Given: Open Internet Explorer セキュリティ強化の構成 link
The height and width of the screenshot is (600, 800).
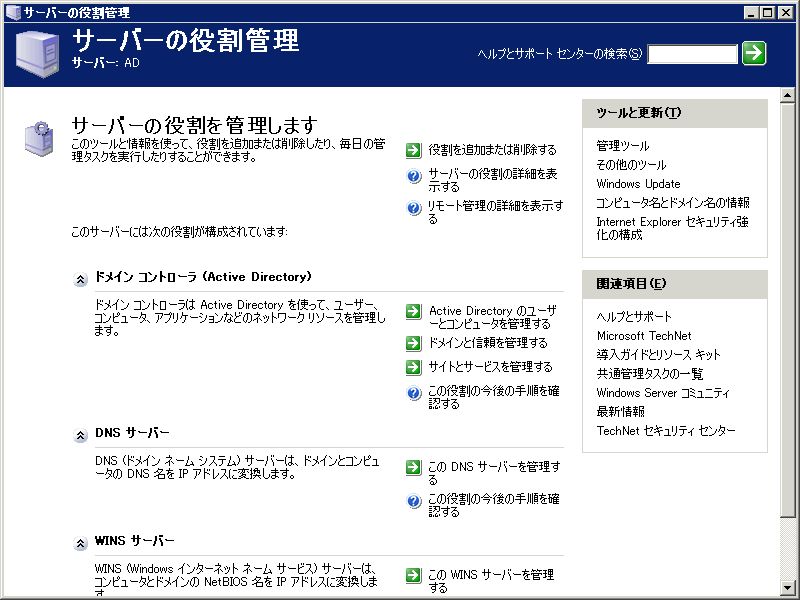Looking at the screenshot, I should [x=672, y=228].
